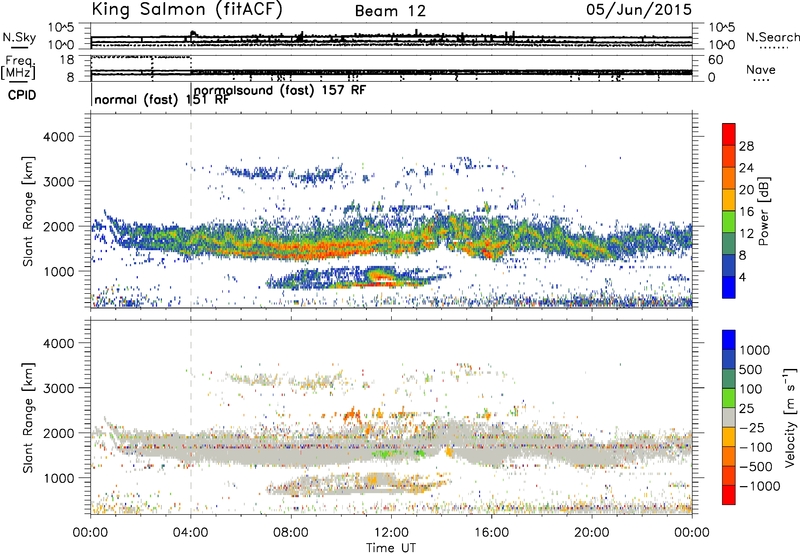Select the -25 tick on Velocity colorbar
This screenshot has height=554, width=800.
[753, 427]
